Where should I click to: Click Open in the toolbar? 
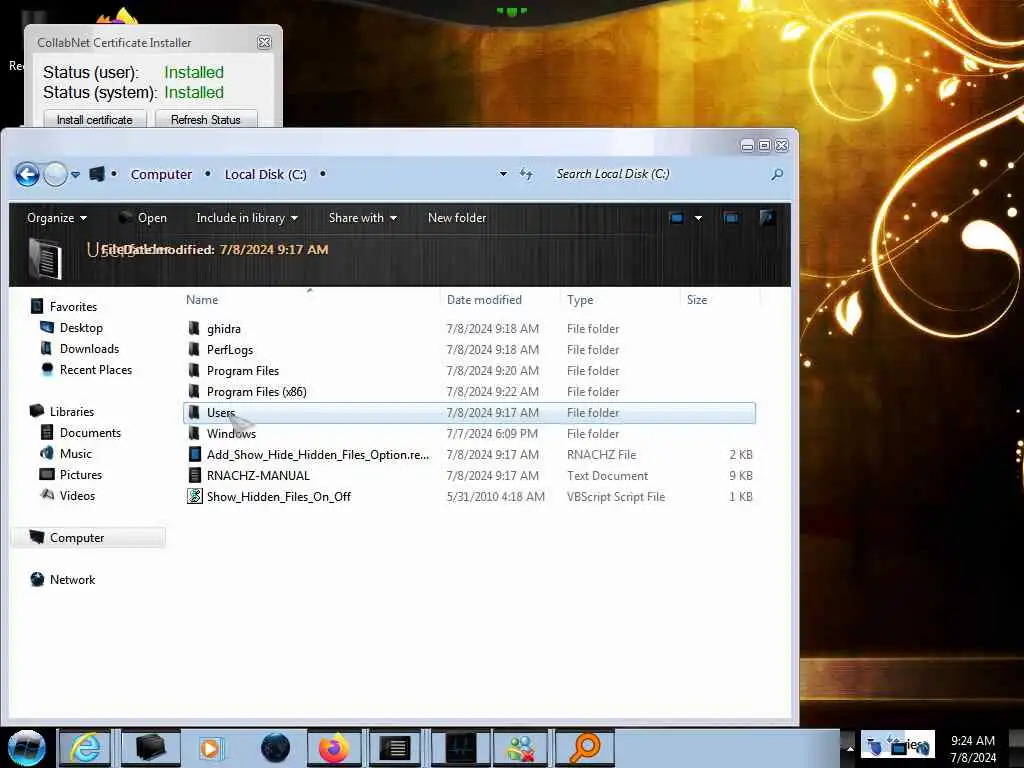(x=143, y=218)
